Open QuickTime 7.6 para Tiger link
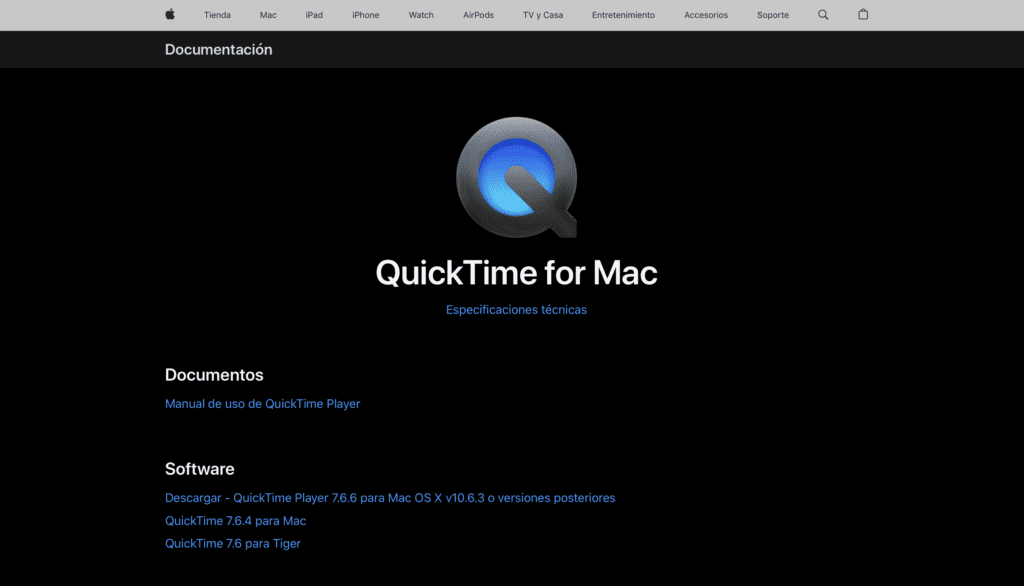The image size is (1024, 586). click(x=233, y=544)
